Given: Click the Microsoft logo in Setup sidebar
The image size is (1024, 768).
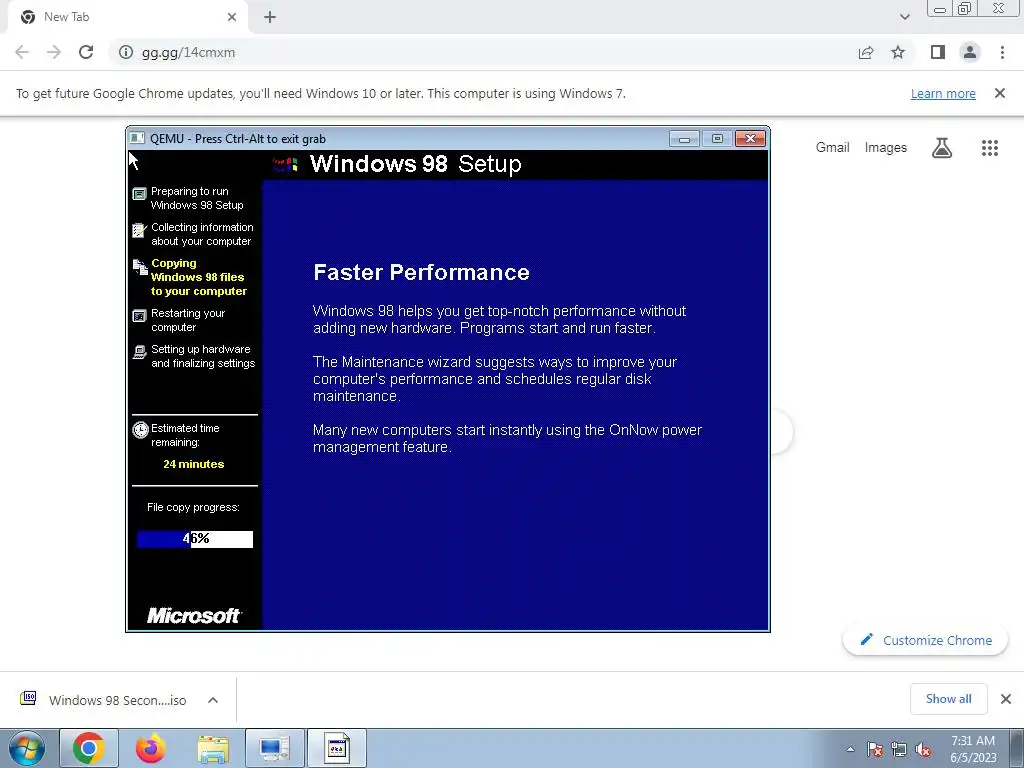Looking at the screenshot, I should click(194, 615).
